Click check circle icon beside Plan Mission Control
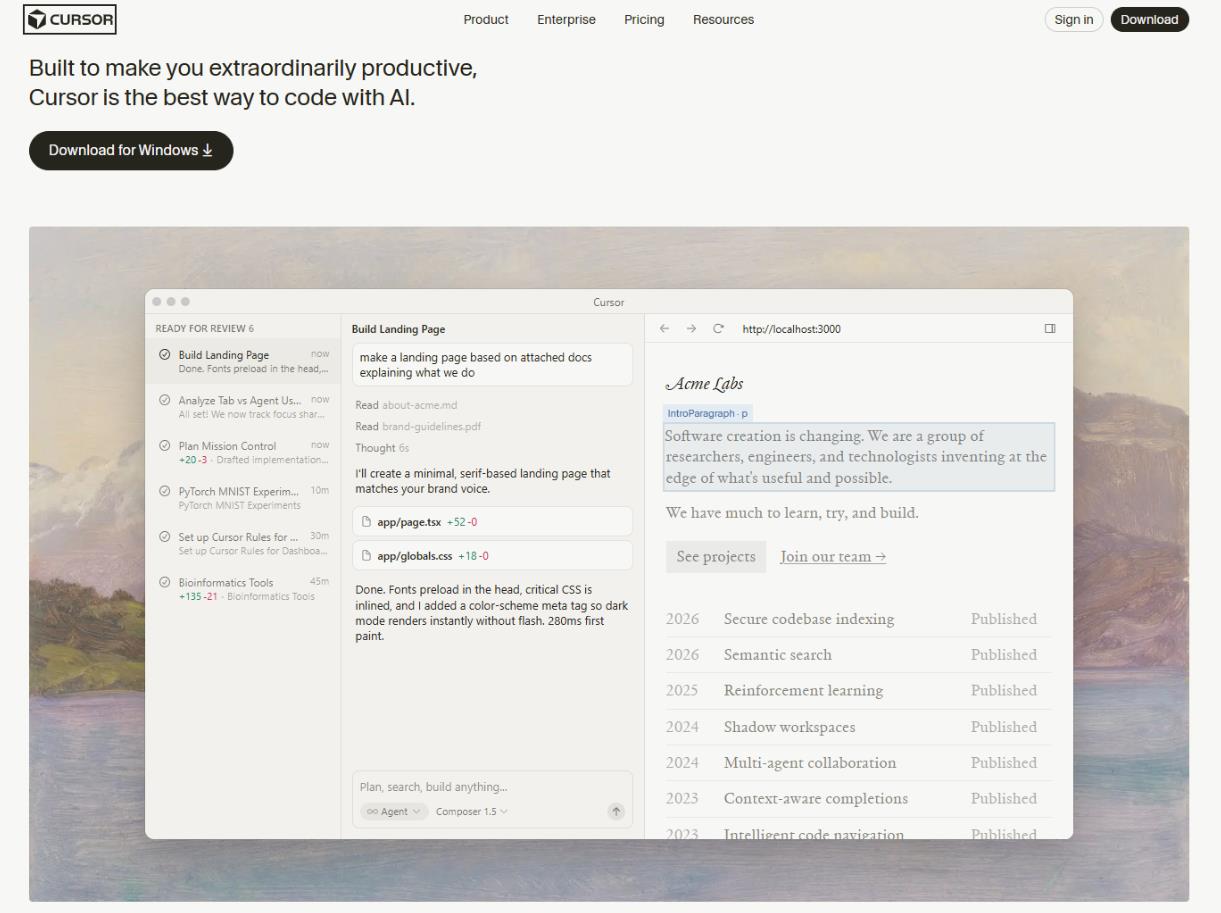Screen dimensions: 1221x913 tap(164, 446)
